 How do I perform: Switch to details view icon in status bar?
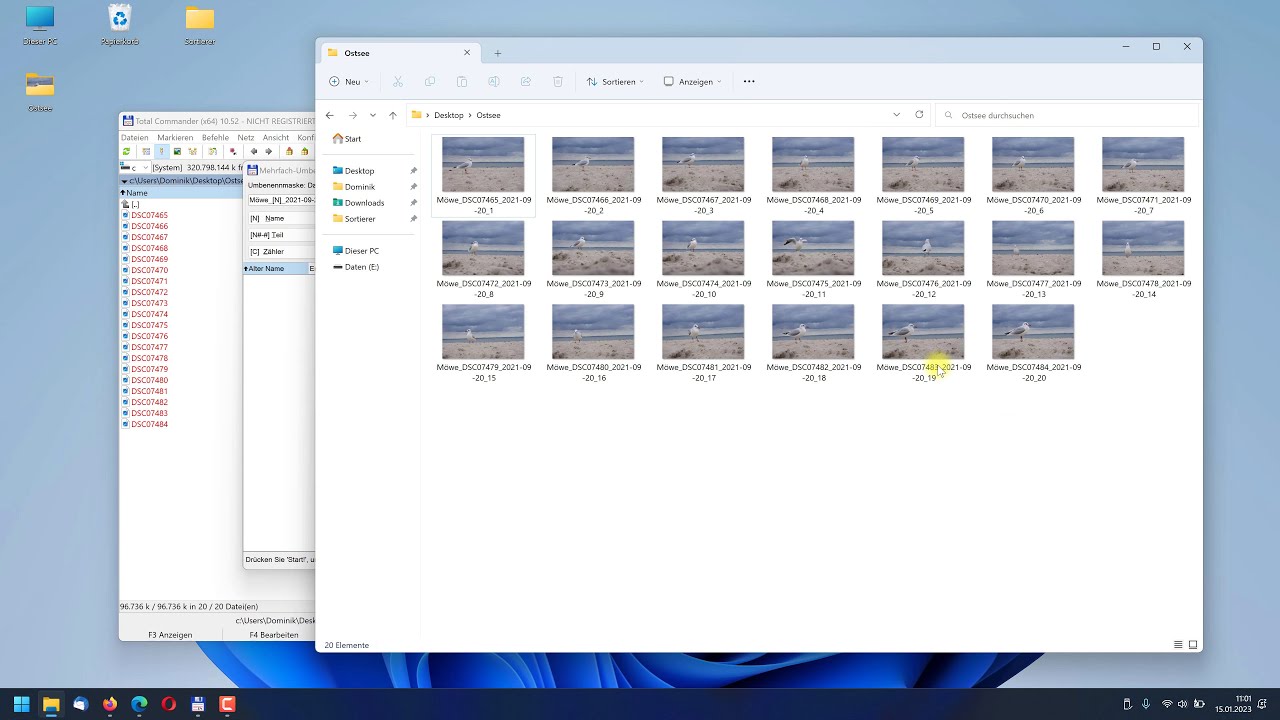pos(1178,645)
